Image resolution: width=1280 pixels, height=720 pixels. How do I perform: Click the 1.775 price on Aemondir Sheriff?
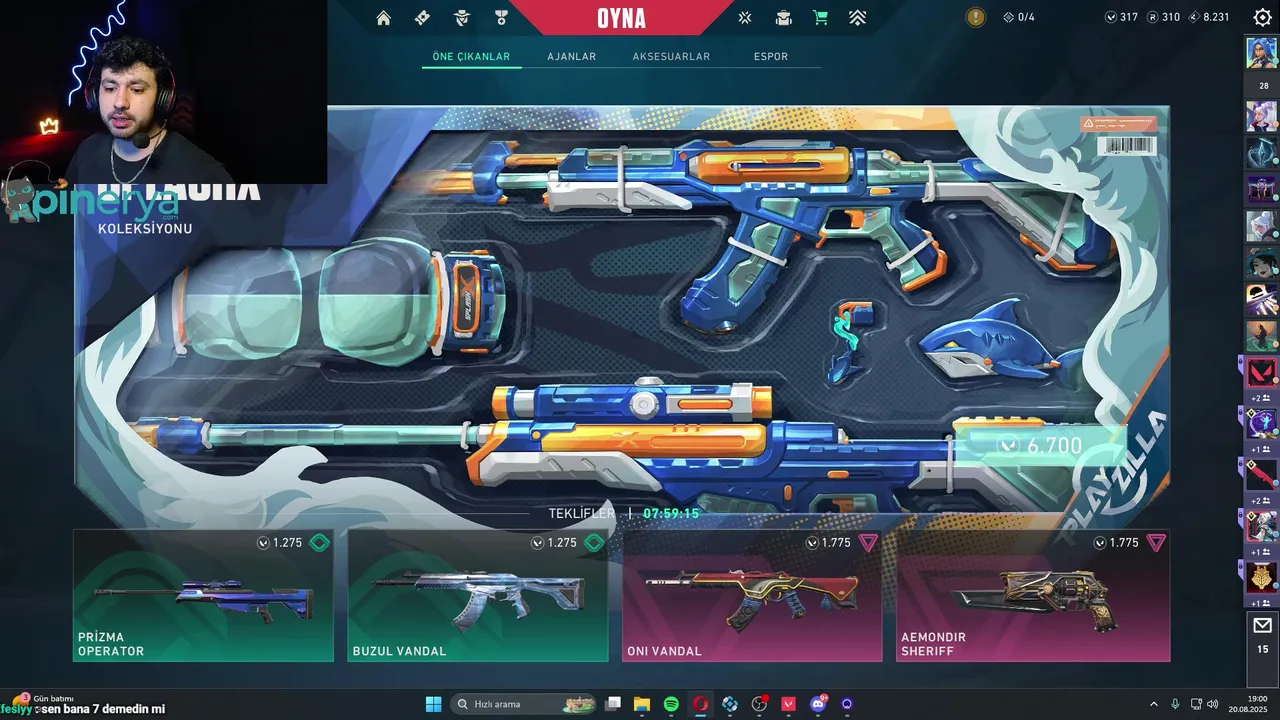(x=1116, y=543)
